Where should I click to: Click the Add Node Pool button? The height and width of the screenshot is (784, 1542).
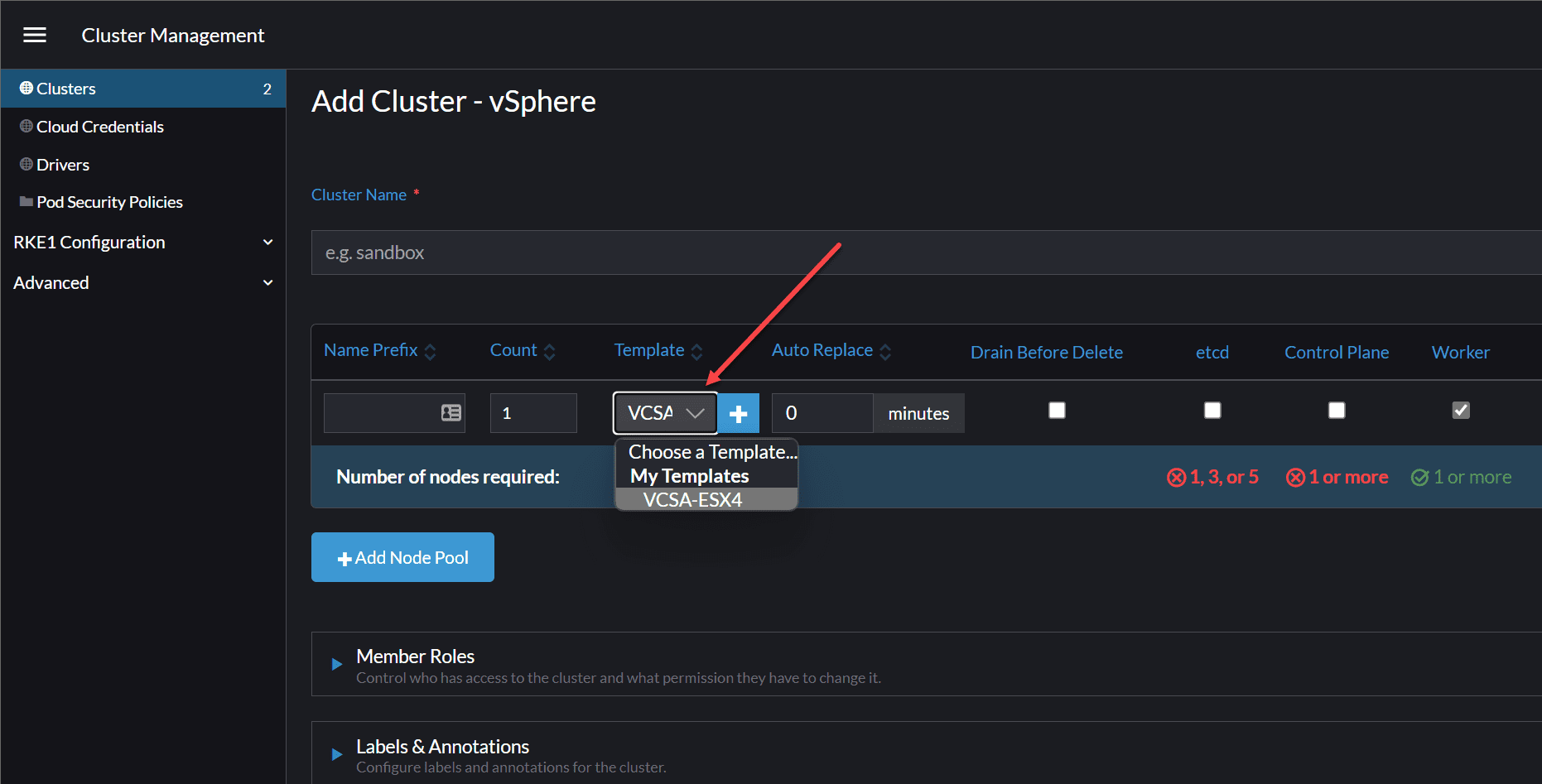[402, 557]
